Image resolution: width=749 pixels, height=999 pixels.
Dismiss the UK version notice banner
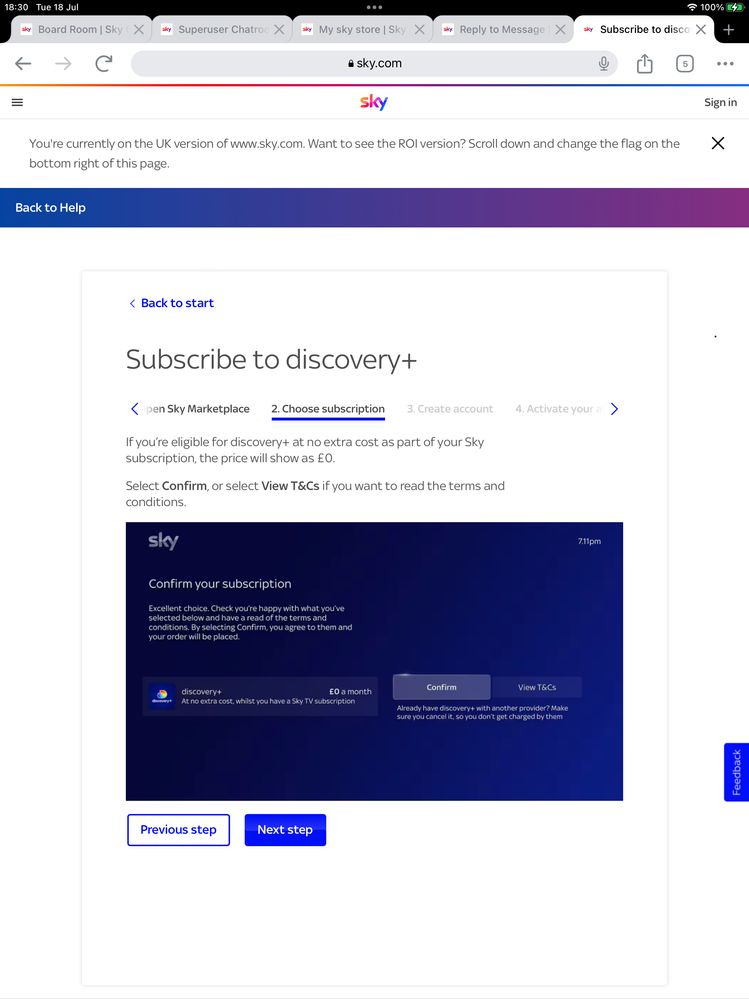(x=717, y=143)
